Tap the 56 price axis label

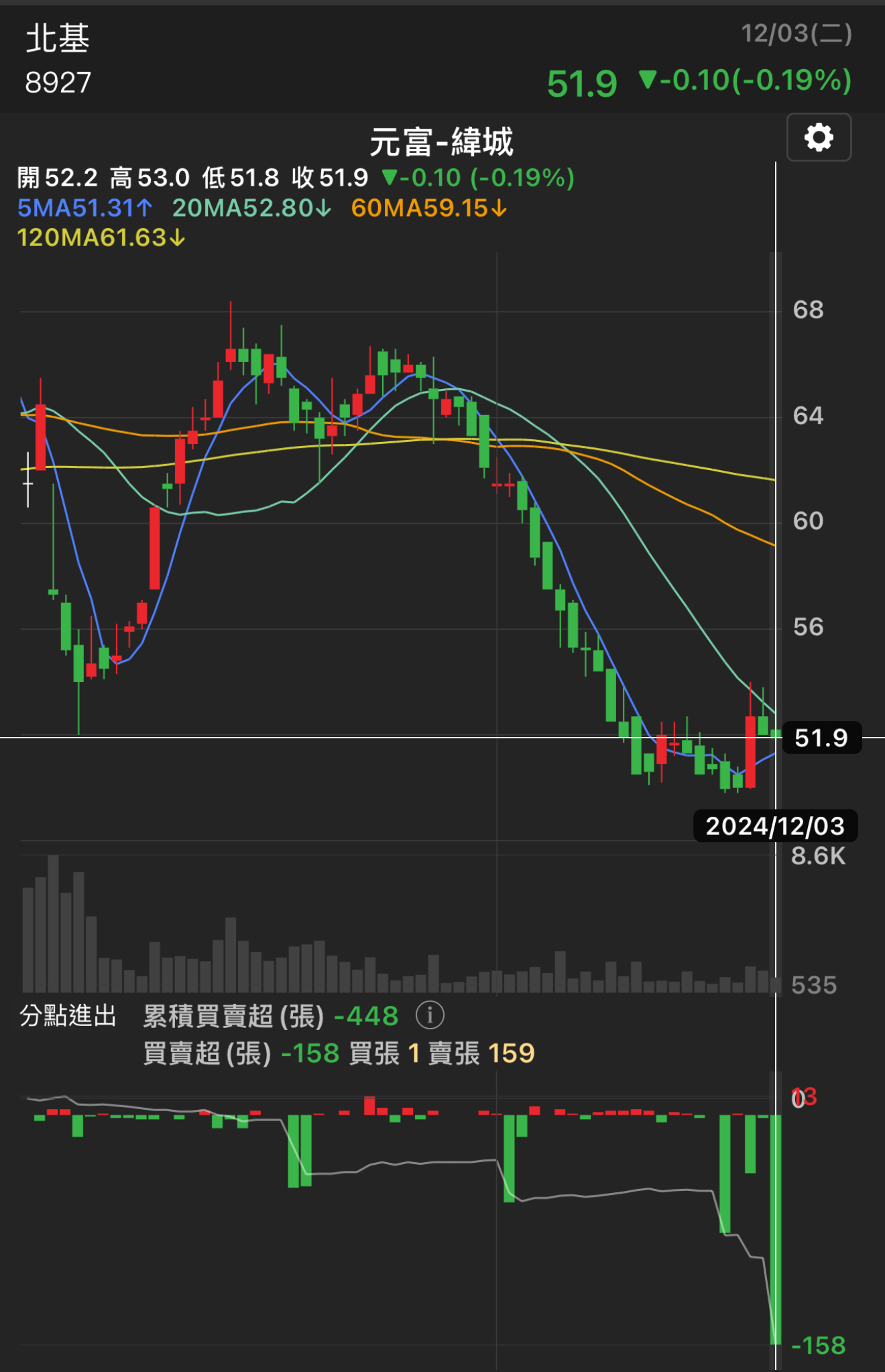[x=808, y=627]
